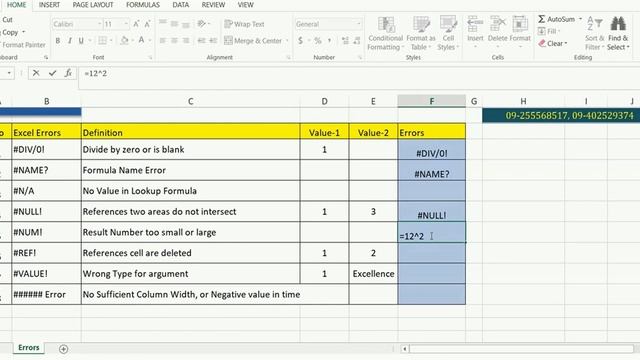Open the Fill dropdown in Editing
640x360 pixels.
pos(549,31)
